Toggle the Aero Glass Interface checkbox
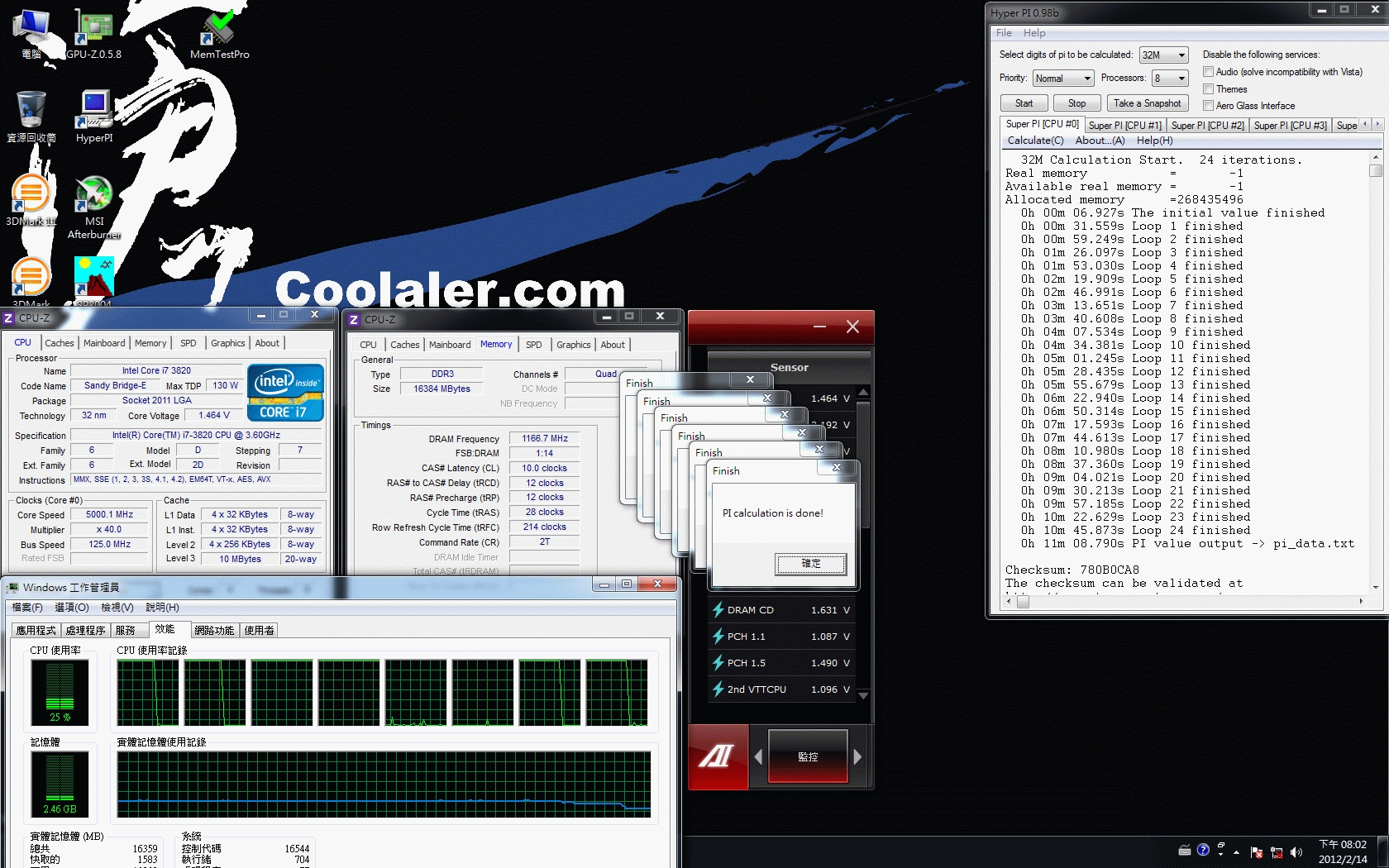 point(1209,106)
